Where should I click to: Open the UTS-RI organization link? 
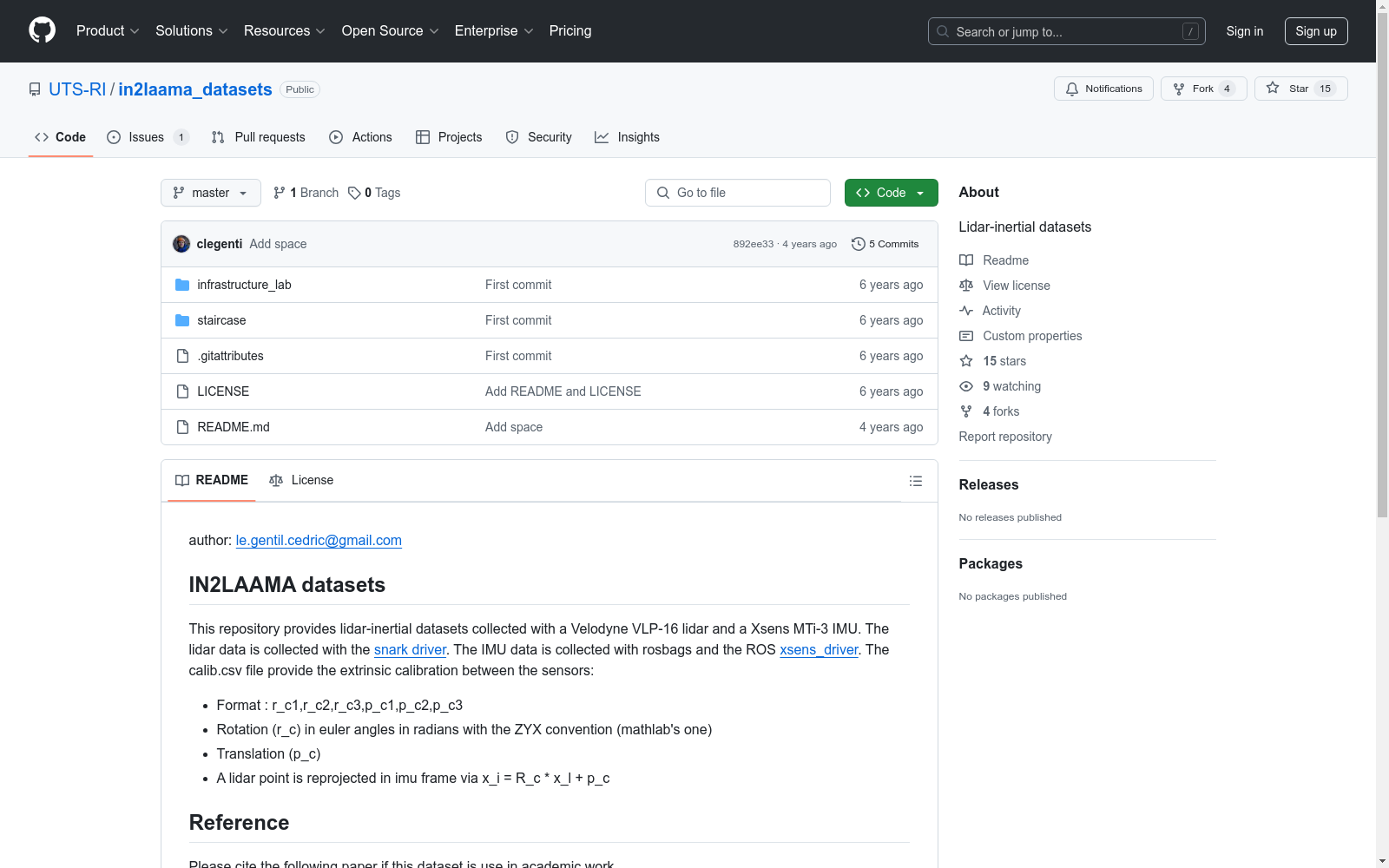pos(77,89)
